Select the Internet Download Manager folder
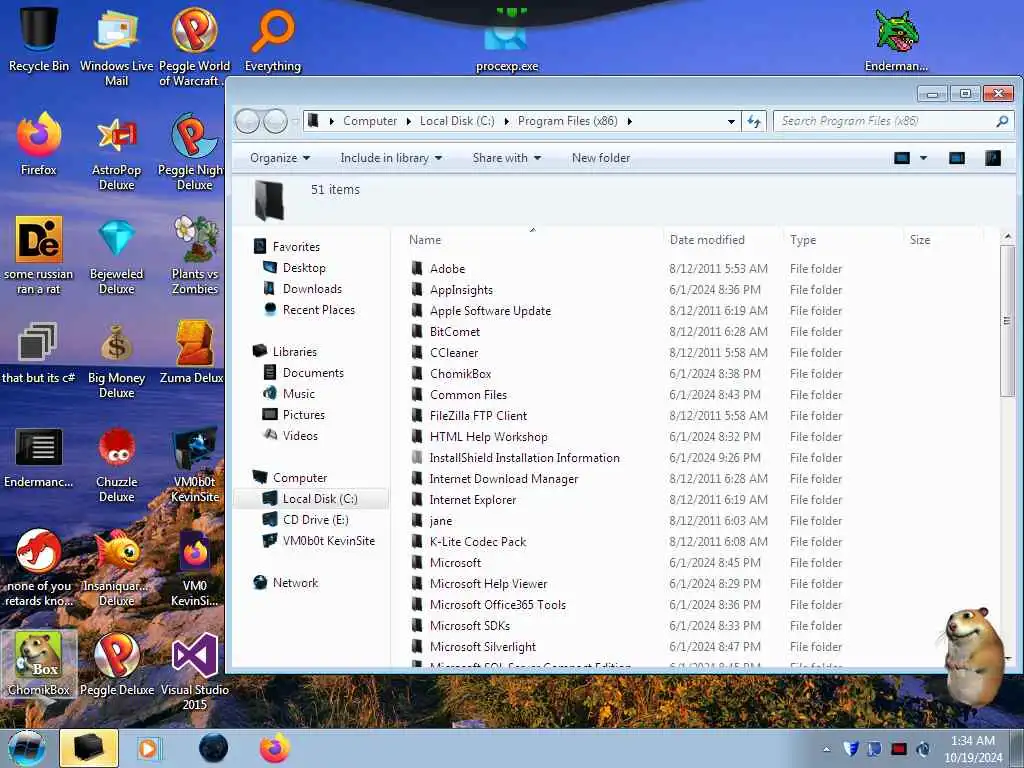 [x=504, y=479]
